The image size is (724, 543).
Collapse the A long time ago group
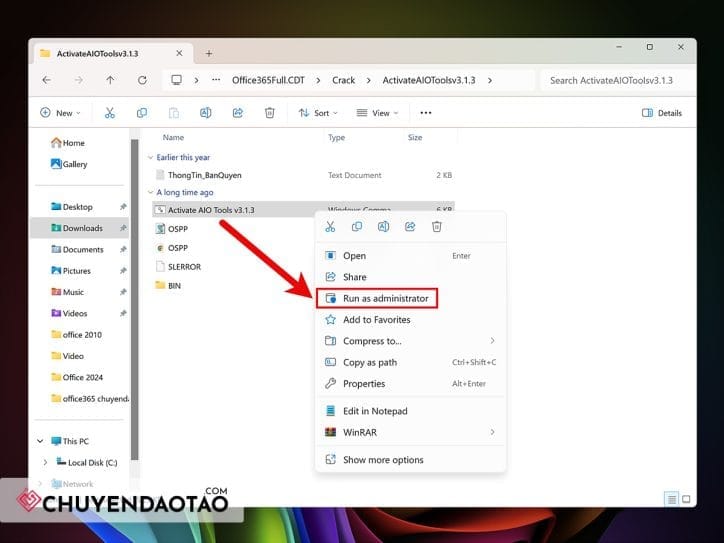click(151, 192)
